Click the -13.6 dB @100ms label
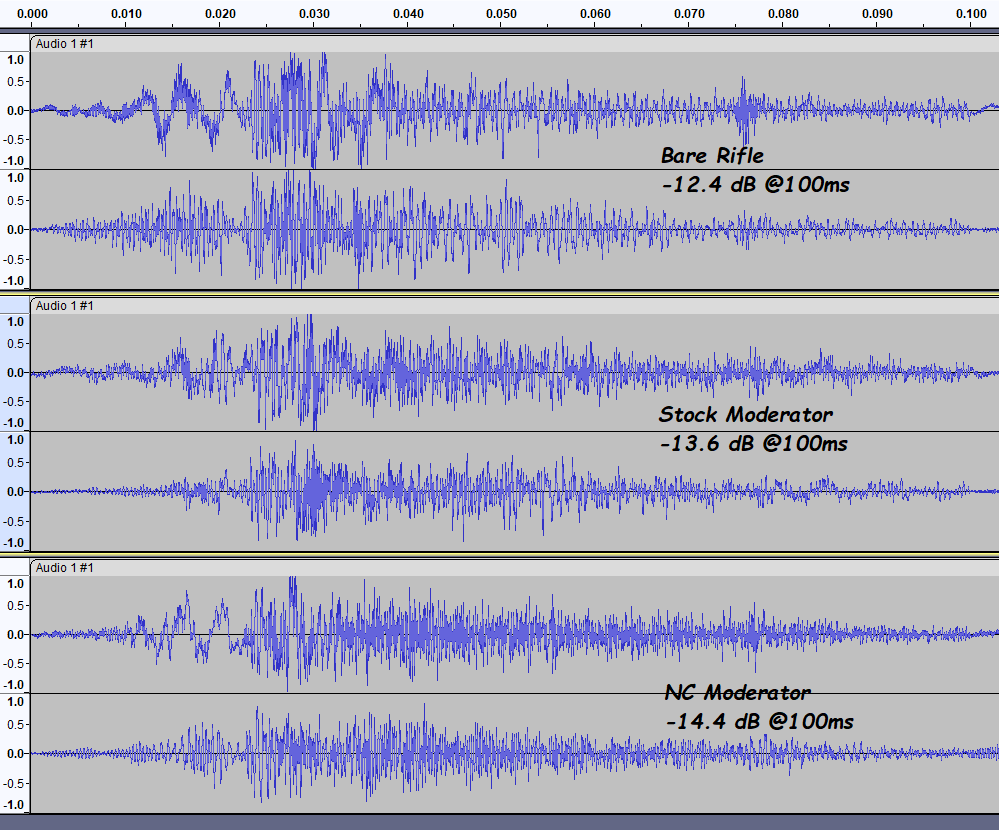This screenshot has height=830, width=999. click(754, 443)
